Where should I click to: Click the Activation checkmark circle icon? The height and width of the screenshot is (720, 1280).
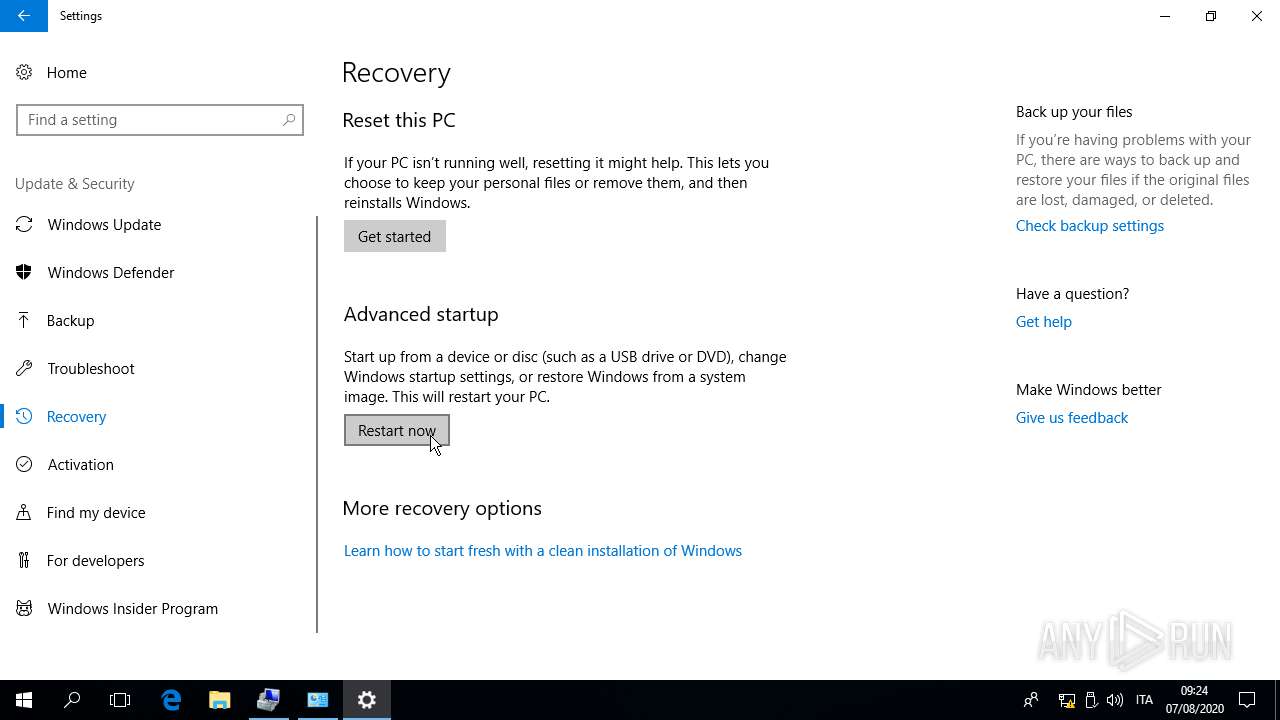pyautogui.click(x=24, y=464)
